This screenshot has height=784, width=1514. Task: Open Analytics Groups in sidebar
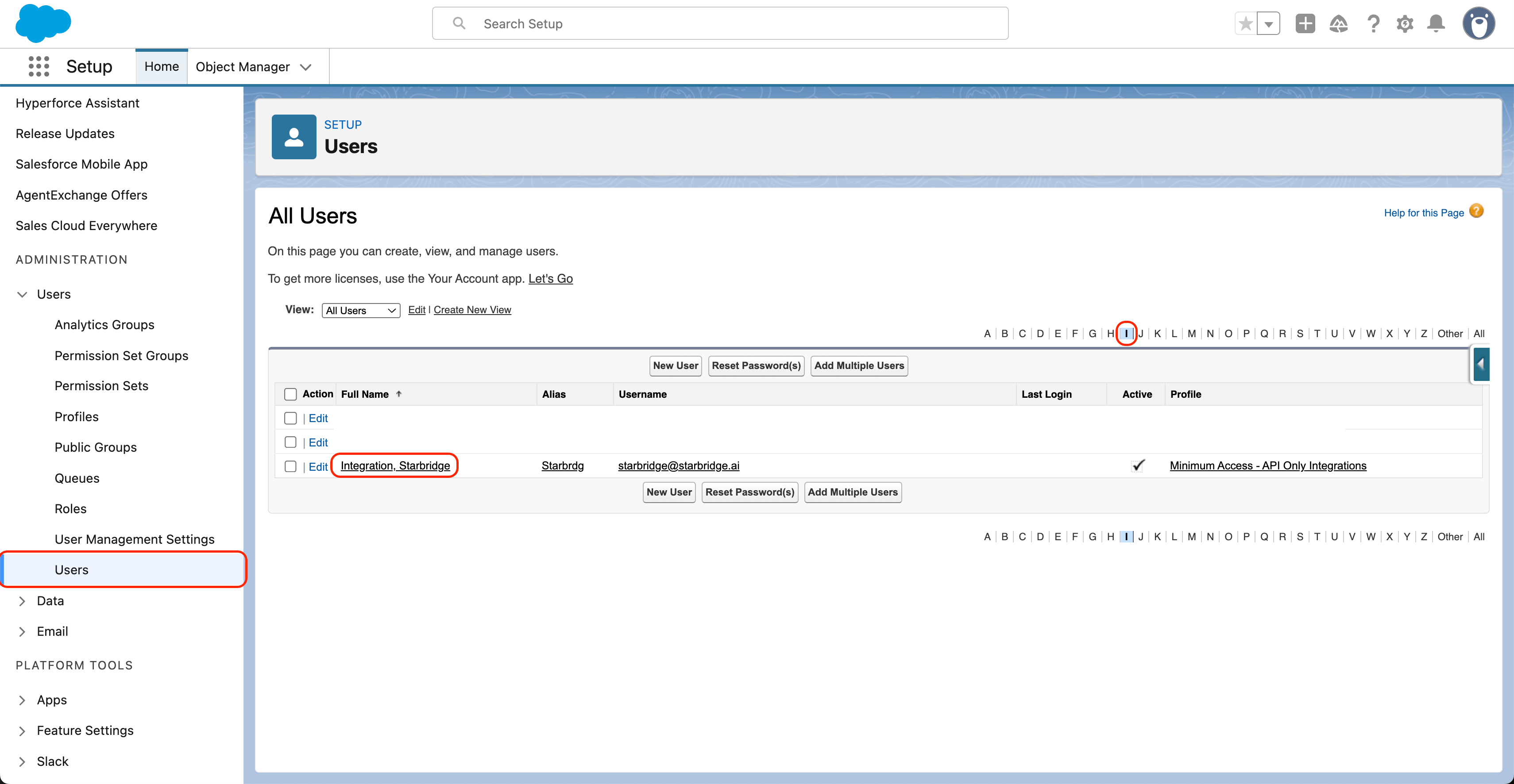tap(104, 325)
